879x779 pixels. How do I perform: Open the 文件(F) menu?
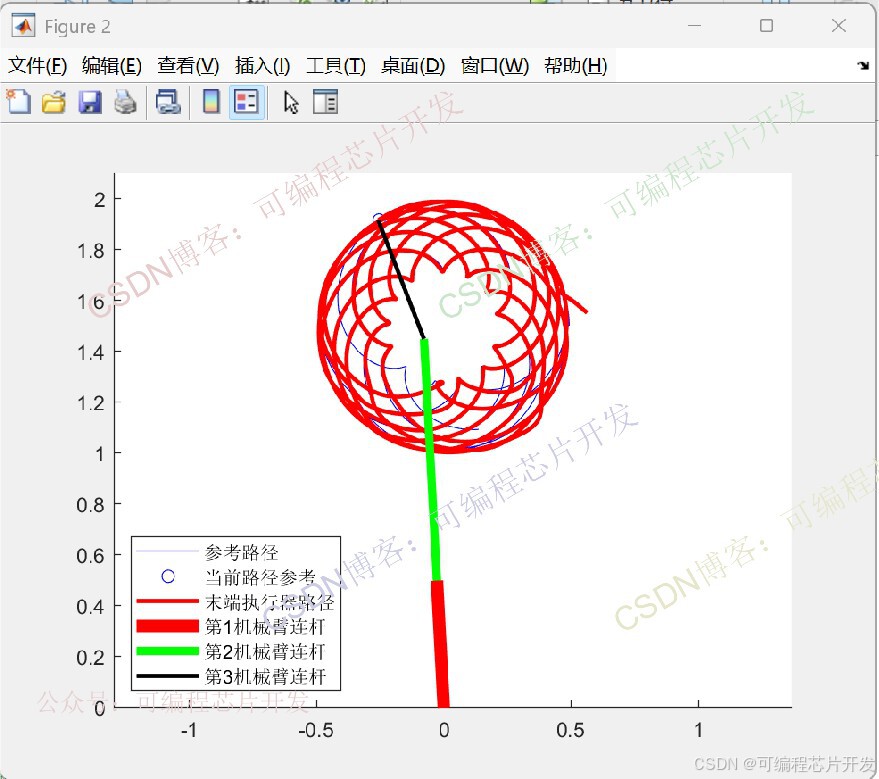tap(38, 66)
